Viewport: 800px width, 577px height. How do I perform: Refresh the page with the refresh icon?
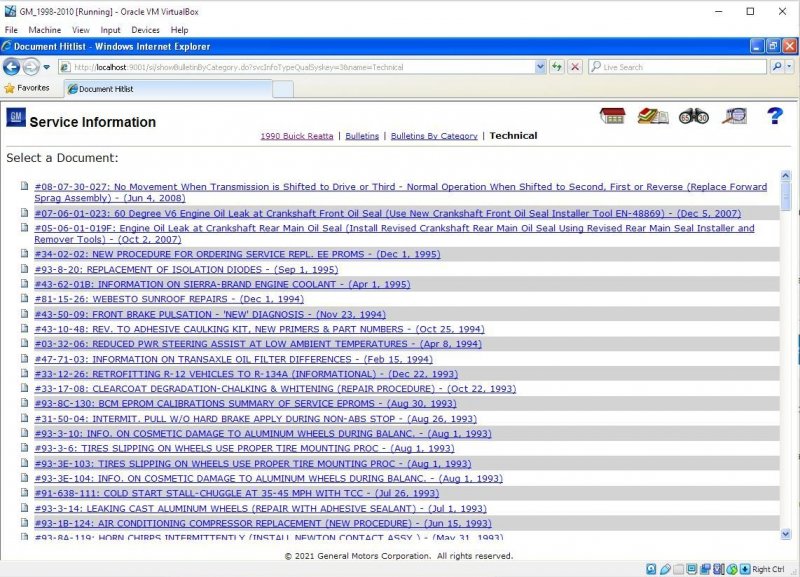point(557,66)
